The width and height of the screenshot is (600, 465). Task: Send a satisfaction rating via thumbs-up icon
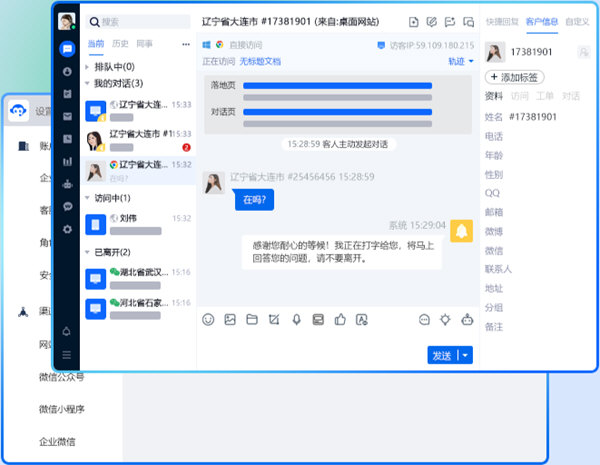(340, 320)
